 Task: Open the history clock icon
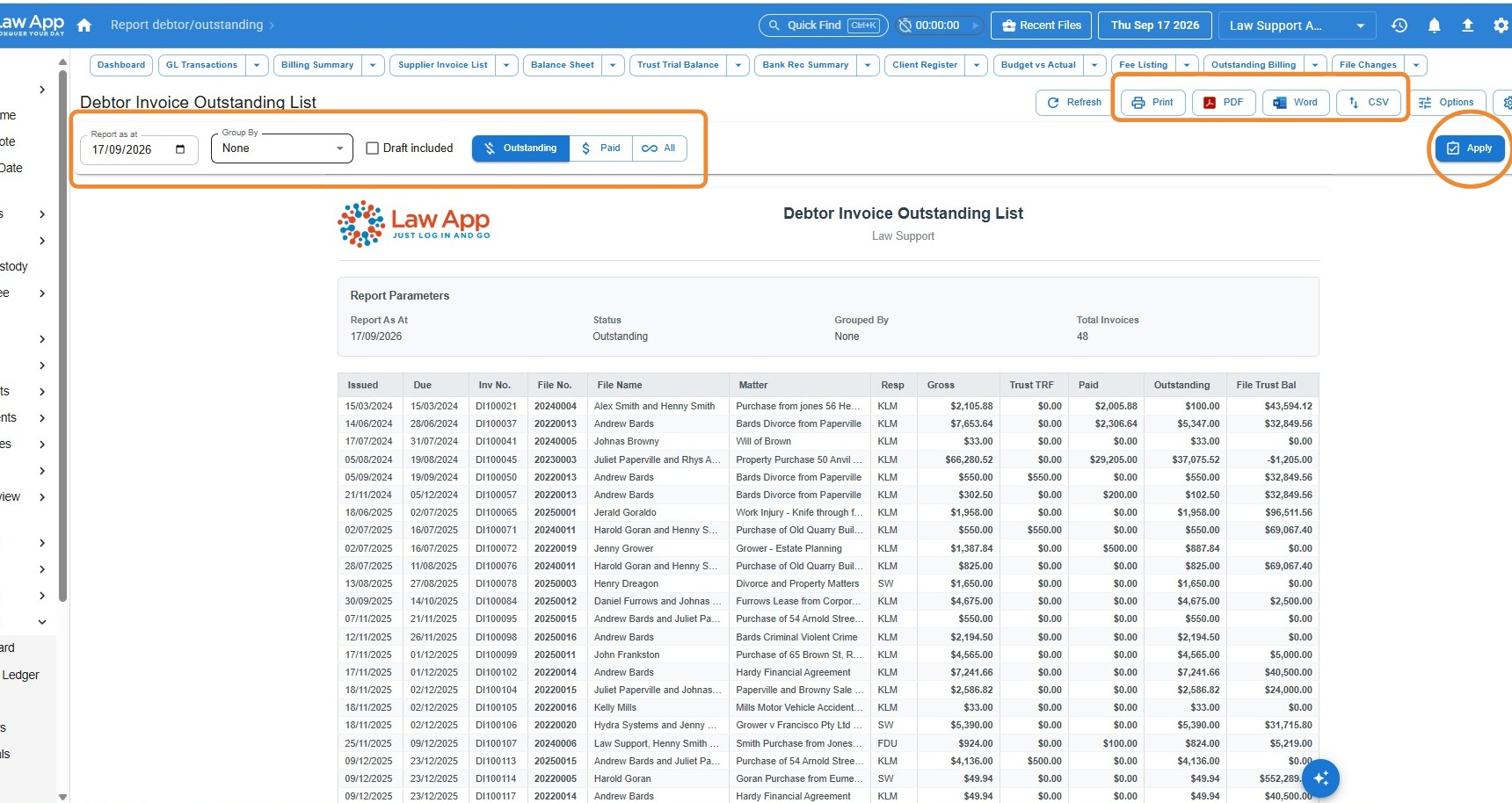click(1399, 25)
